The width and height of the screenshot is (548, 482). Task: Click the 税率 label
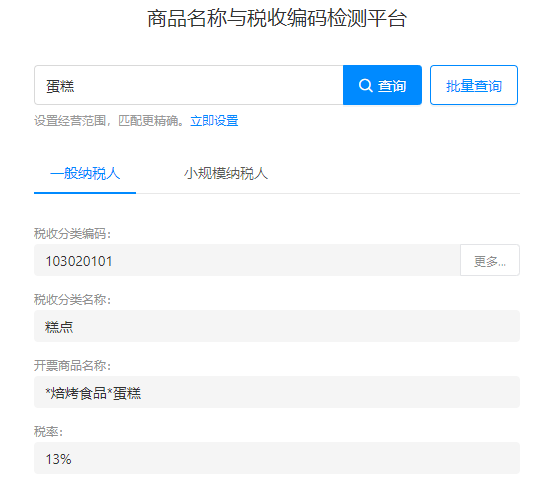pyautogui.click(x=48, y=432)
